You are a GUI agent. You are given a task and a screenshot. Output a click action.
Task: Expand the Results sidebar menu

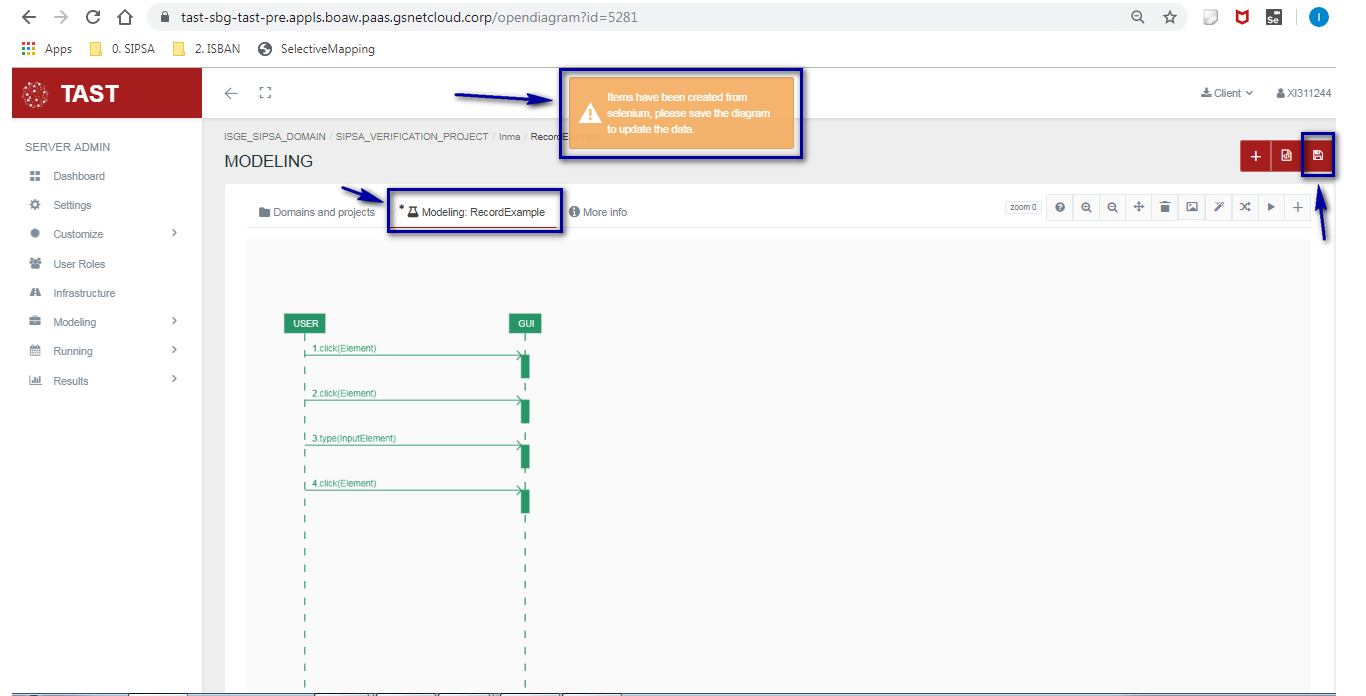pyautogui.click(x=100, y=381)
